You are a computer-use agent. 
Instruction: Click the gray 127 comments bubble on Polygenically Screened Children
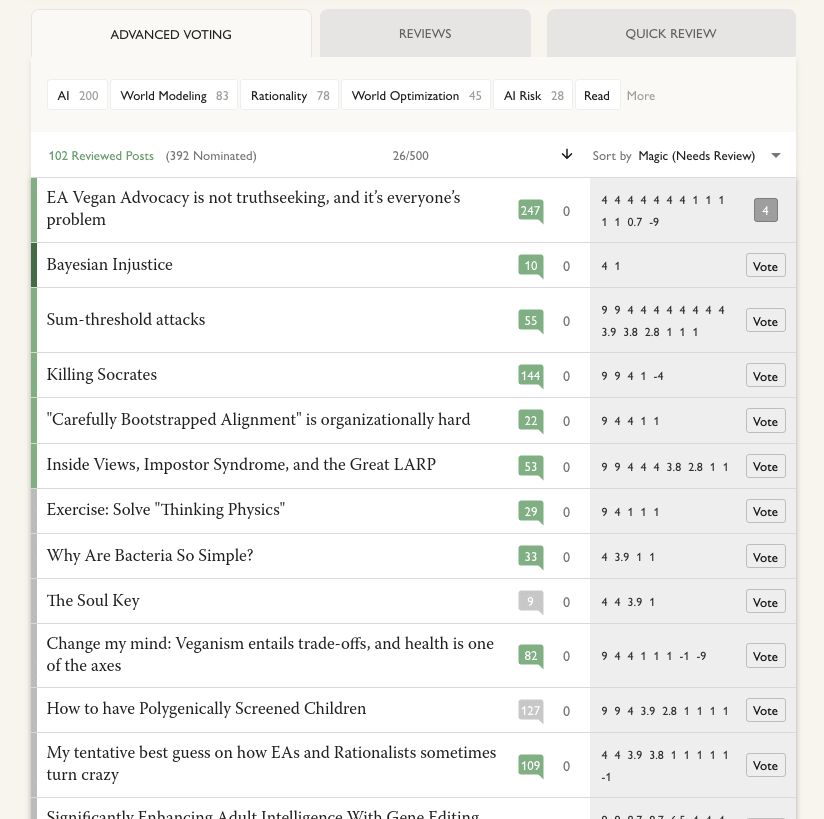tap(530, 711)
